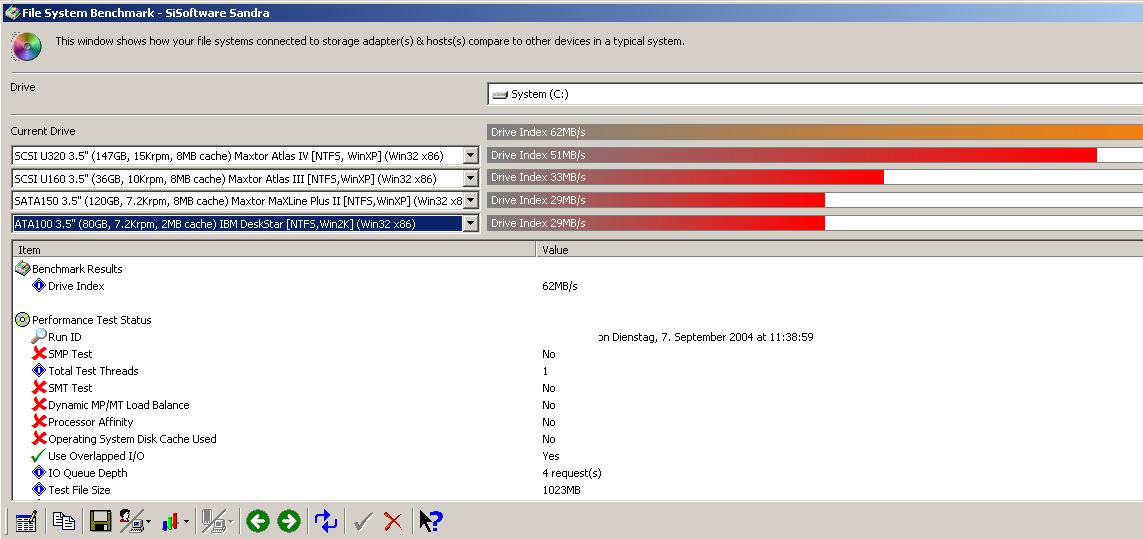
Task: Open dropdown arrow for SCSI U320 Maxtor Atlas IV
Action: [x=471, y=155]
